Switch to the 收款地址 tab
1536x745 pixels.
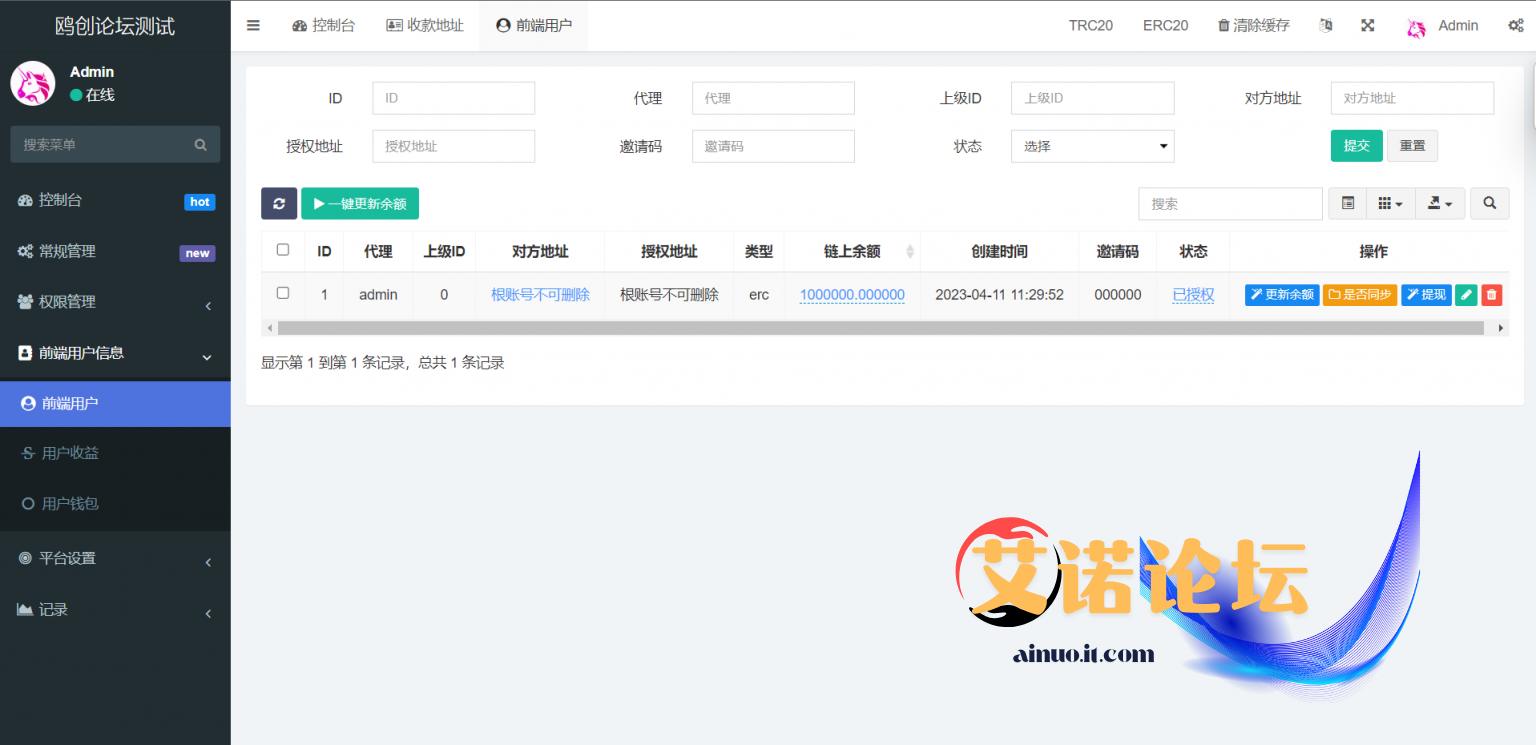pyautogui.click(x=425, y=26)
